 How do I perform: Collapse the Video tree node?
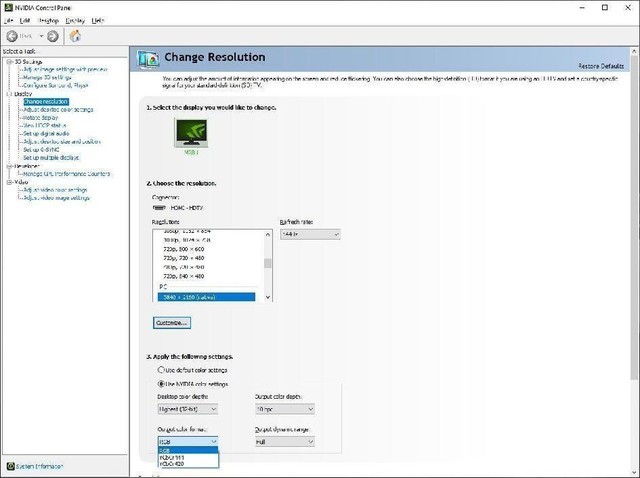click(9, 182)
